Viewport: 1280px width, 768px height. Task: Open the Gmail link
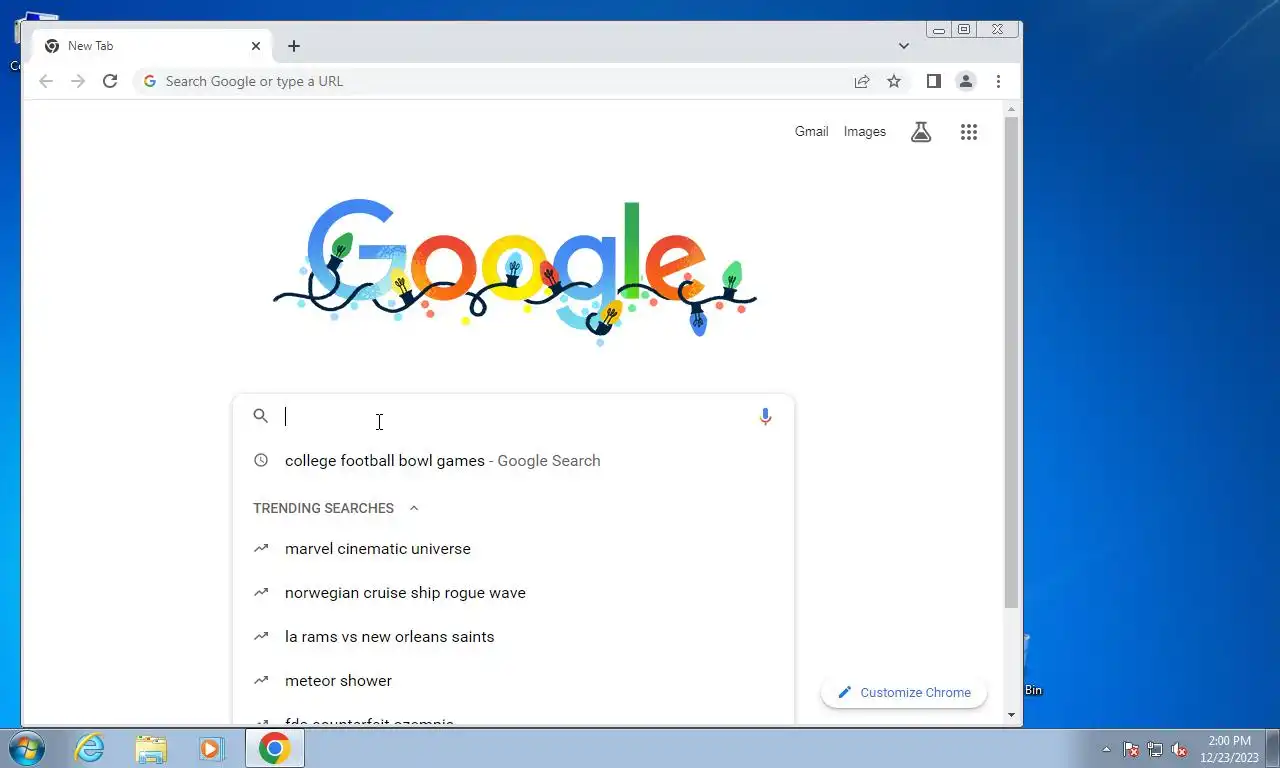(x=811, y=131)
